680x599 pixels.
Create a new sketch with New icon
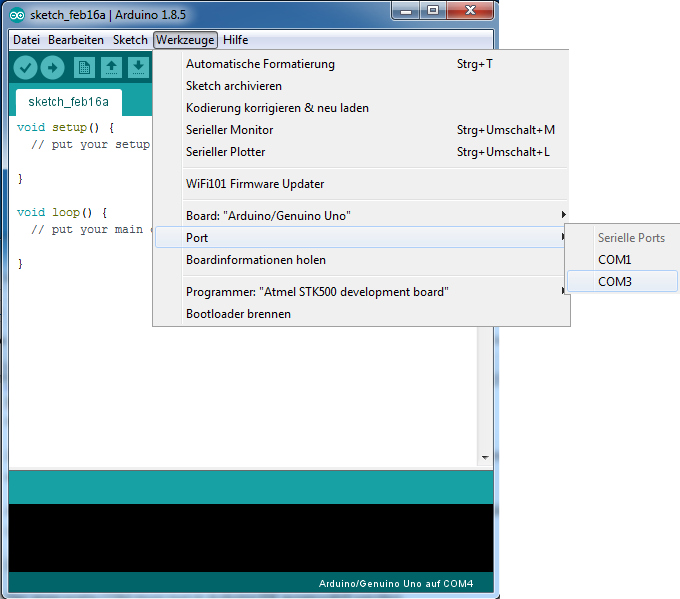85,67
